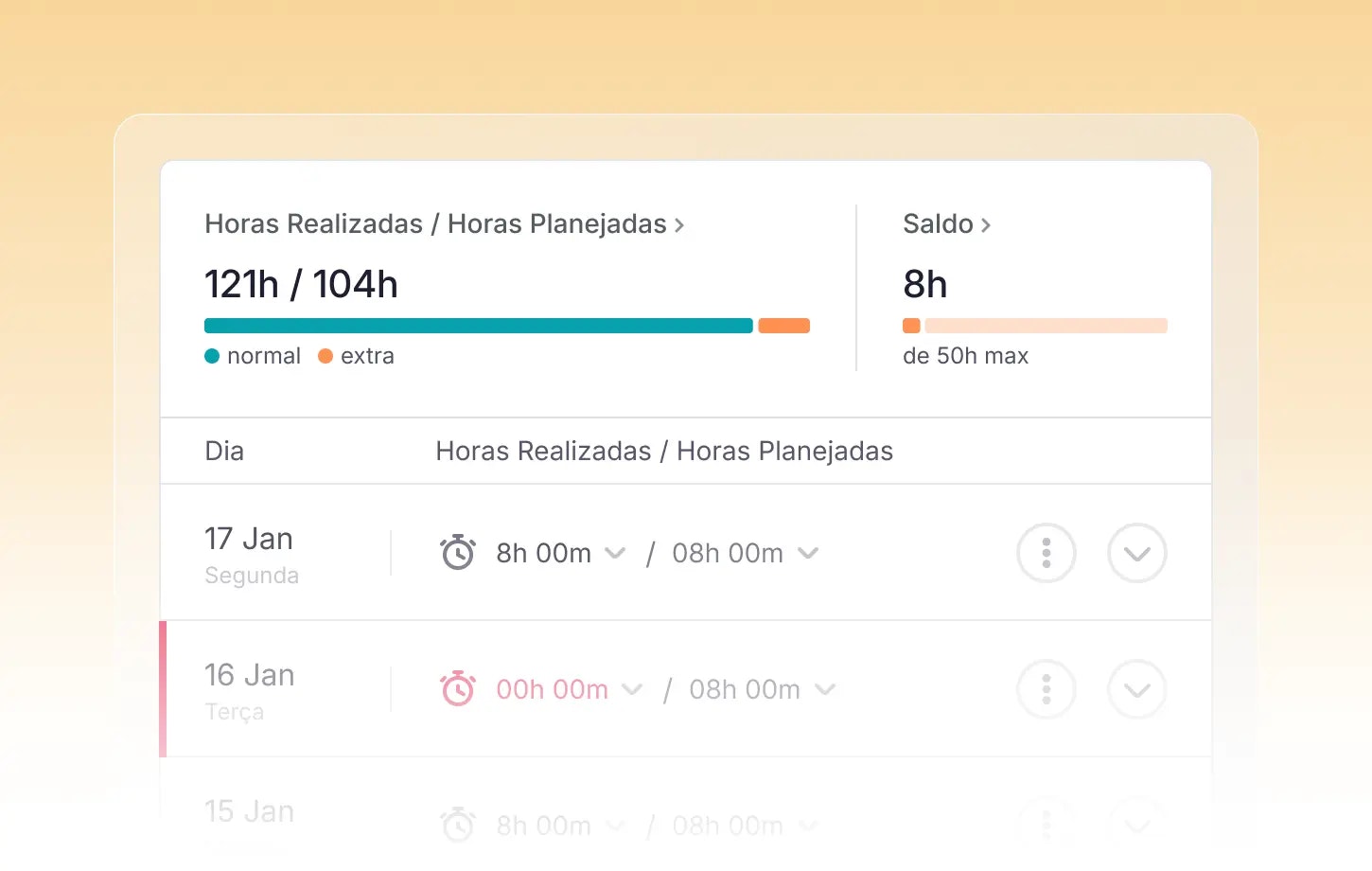Click the teal normal legend dot
1372x871 pixels.
tap(212, 356)
